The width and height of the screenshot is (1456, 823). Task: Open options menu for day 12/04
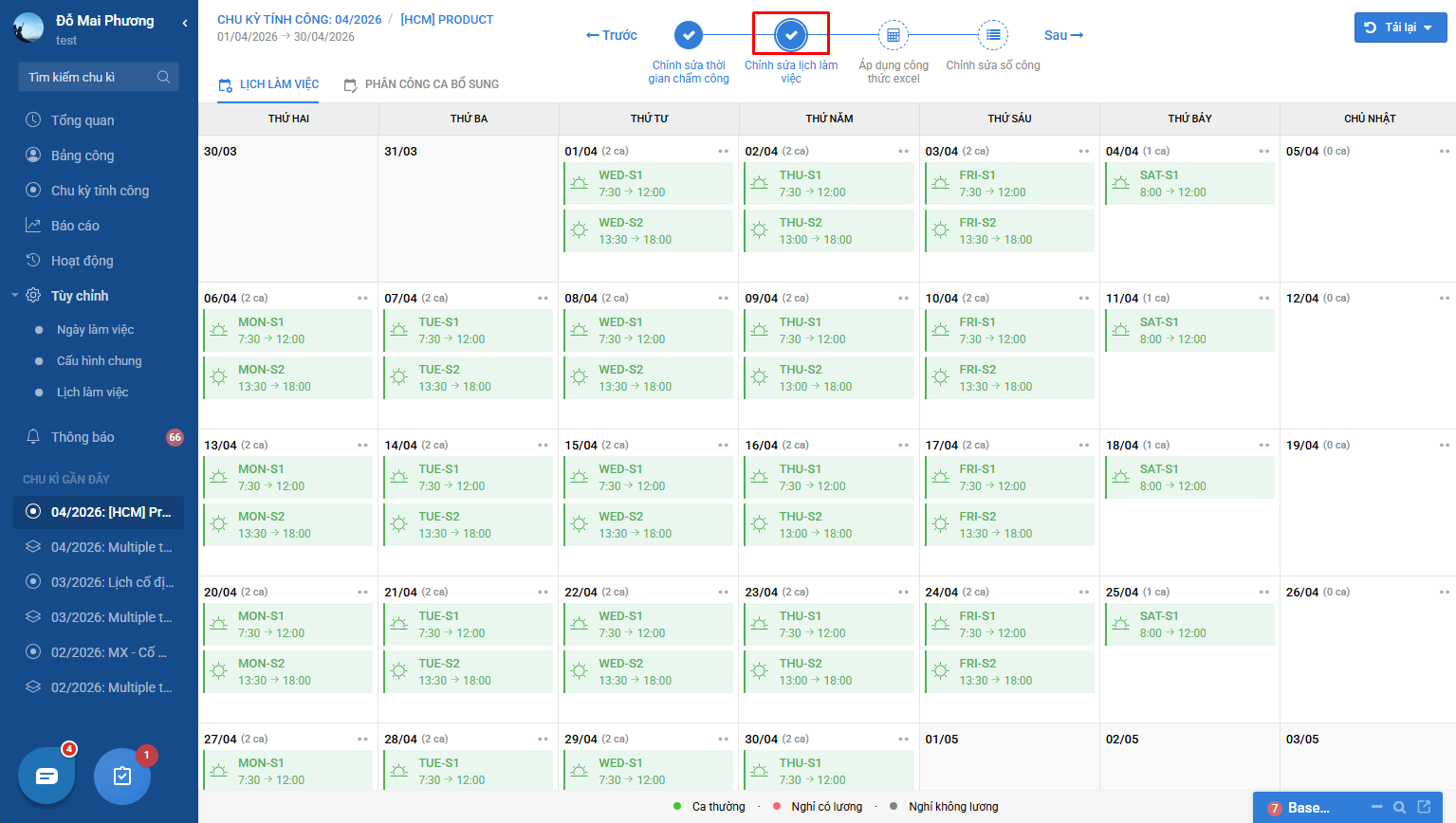tap(1445, 299)
